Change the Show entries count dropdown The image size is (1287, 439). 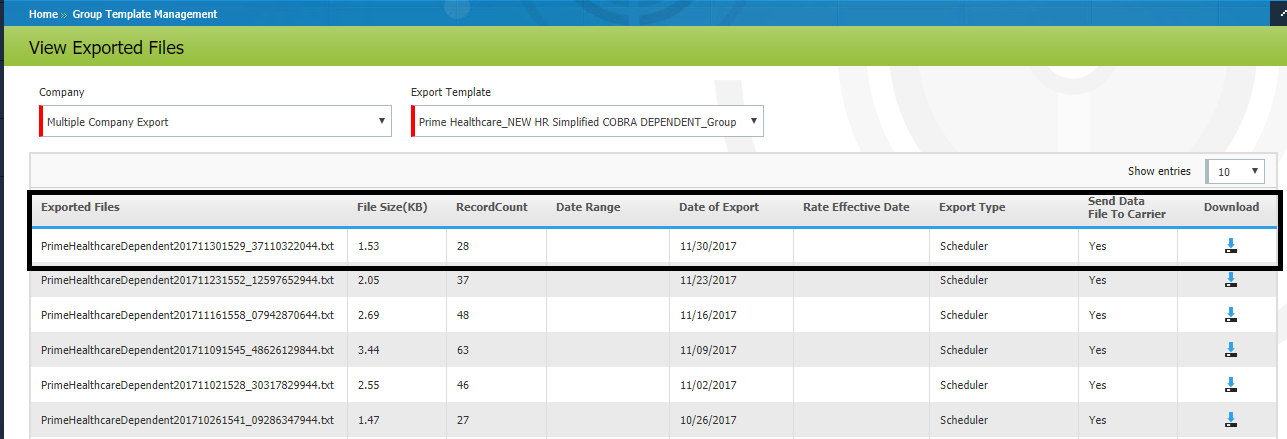1235,172
